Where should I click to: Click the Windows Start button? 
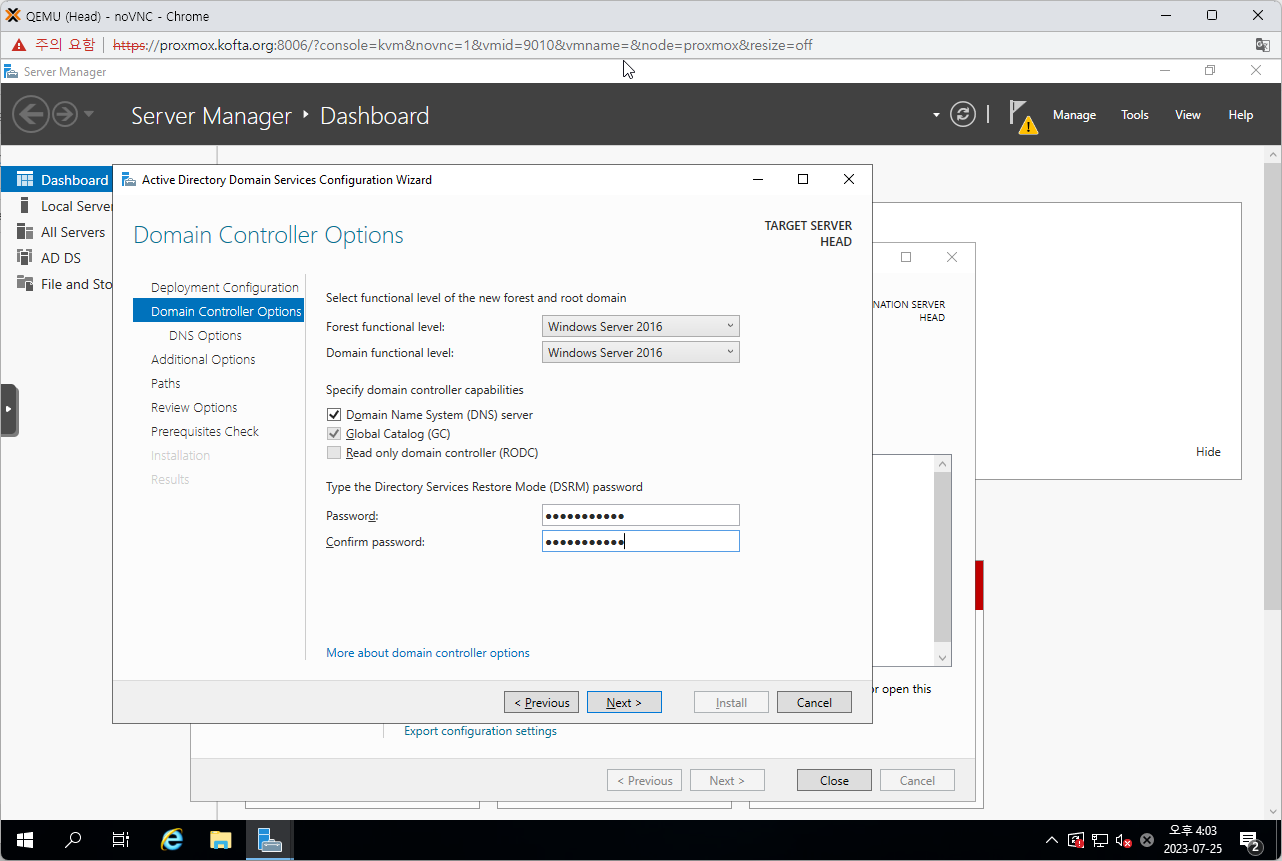tap(25, 840)
